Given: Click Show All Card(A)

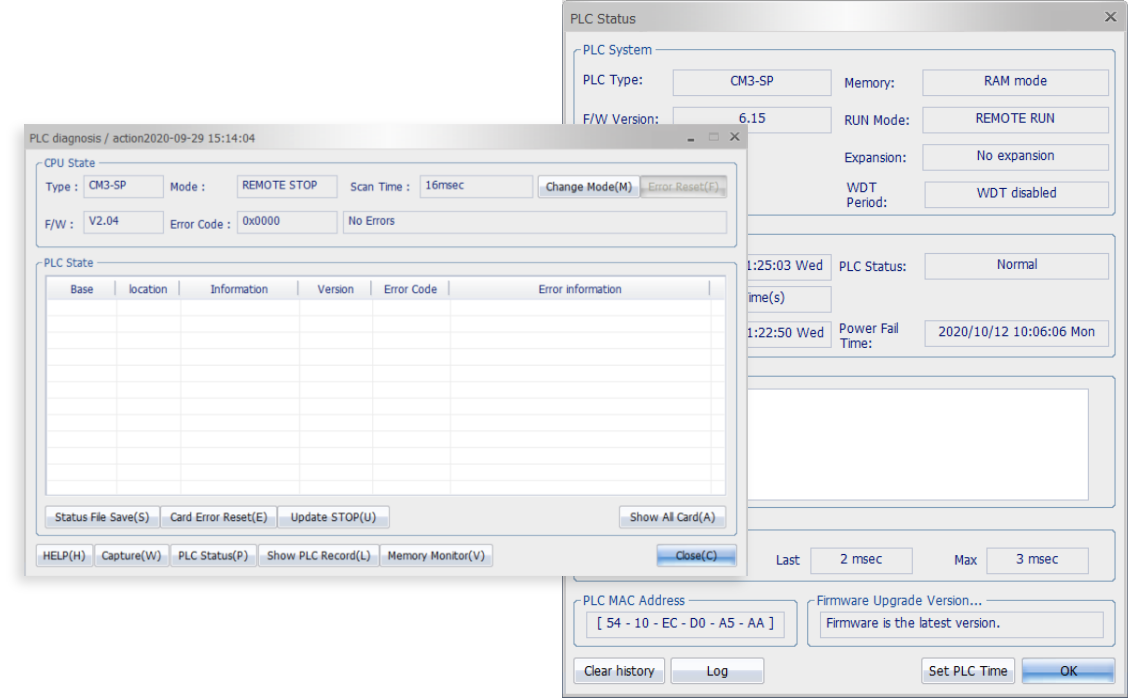Looking at the screenshot, I should pos(675,517).
